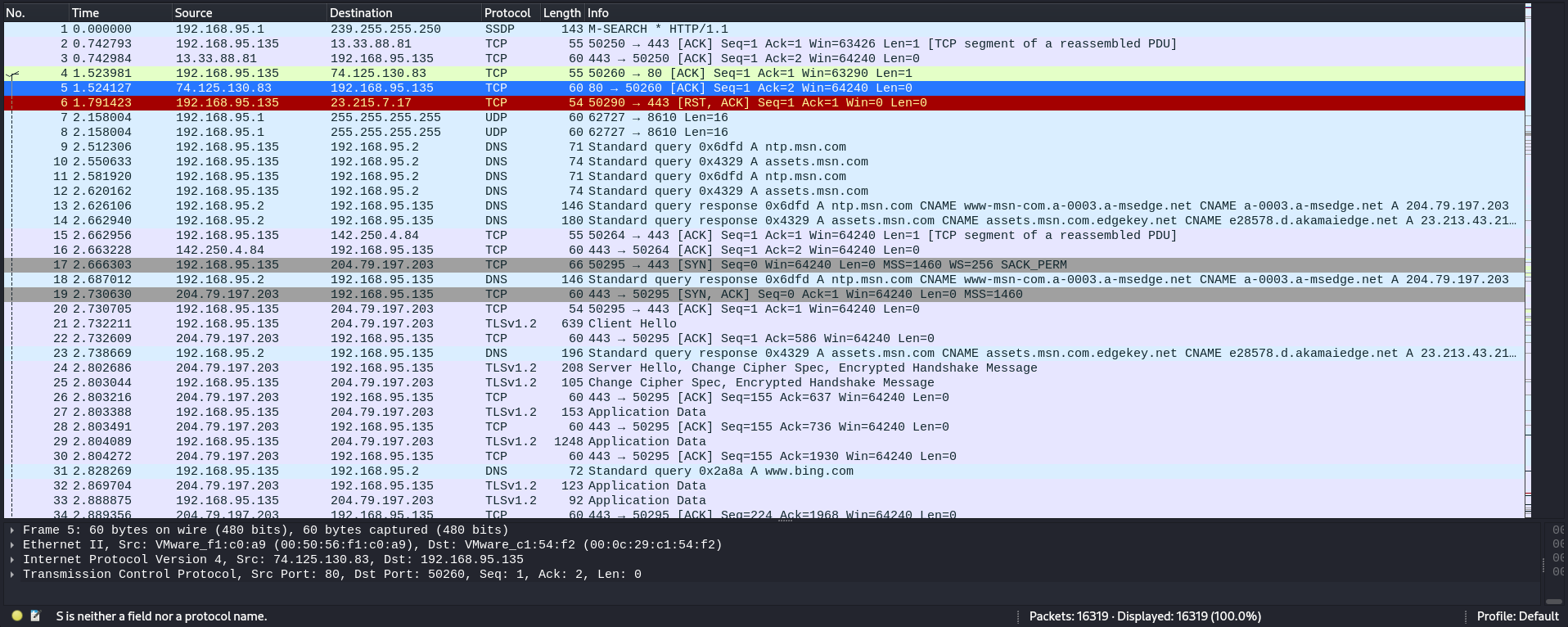Select packet 32 Application Data length 123
The image size is (1568, 627).
pyautogui.click(x=764, y=485)
